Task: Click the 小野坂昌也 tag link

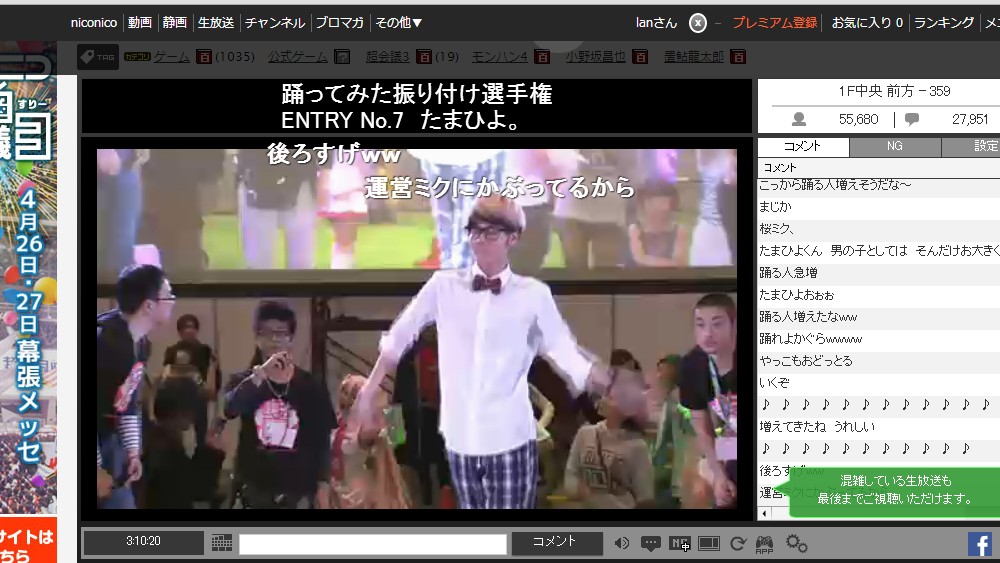Action: tap(596, 57)
